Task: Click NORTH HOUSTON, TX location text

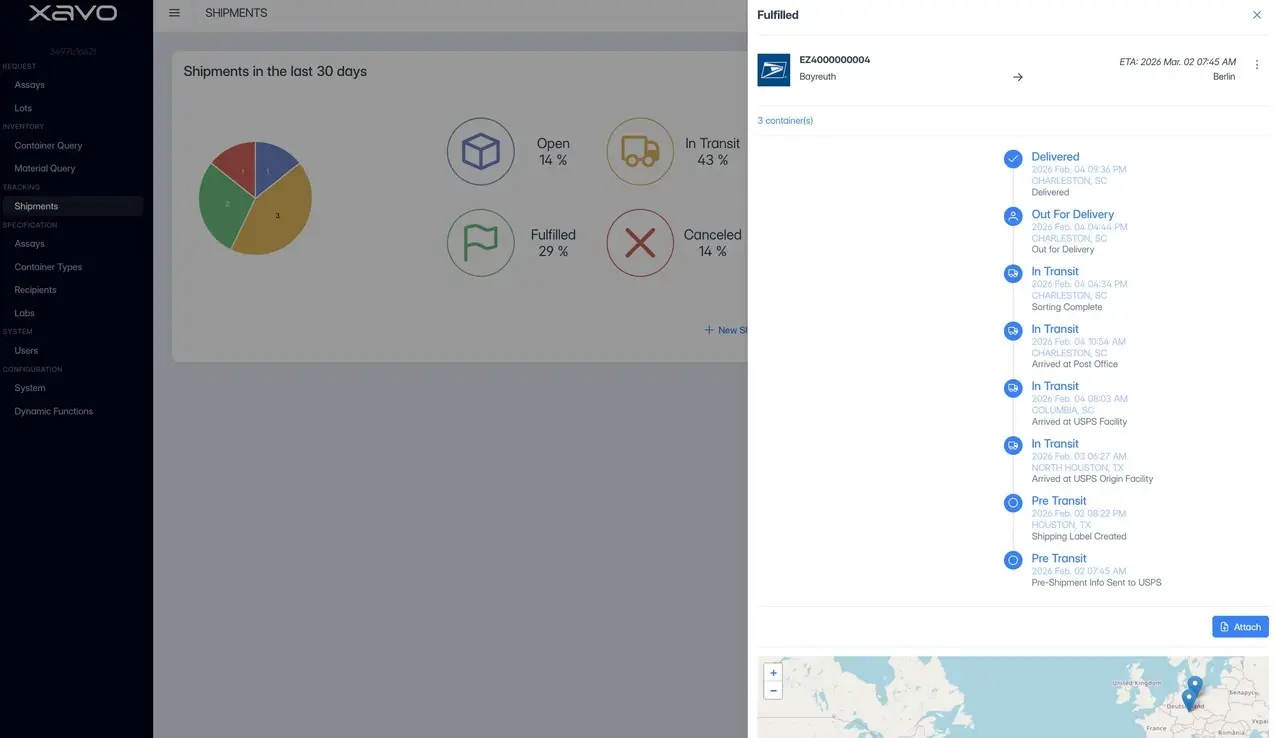Action: coord(1077,468)
